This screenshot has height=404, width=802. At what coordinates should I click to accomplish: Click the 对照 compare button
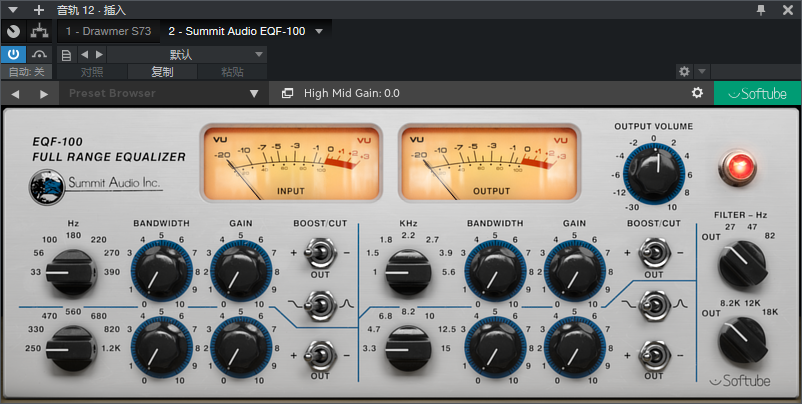click(x=92, y=72)
